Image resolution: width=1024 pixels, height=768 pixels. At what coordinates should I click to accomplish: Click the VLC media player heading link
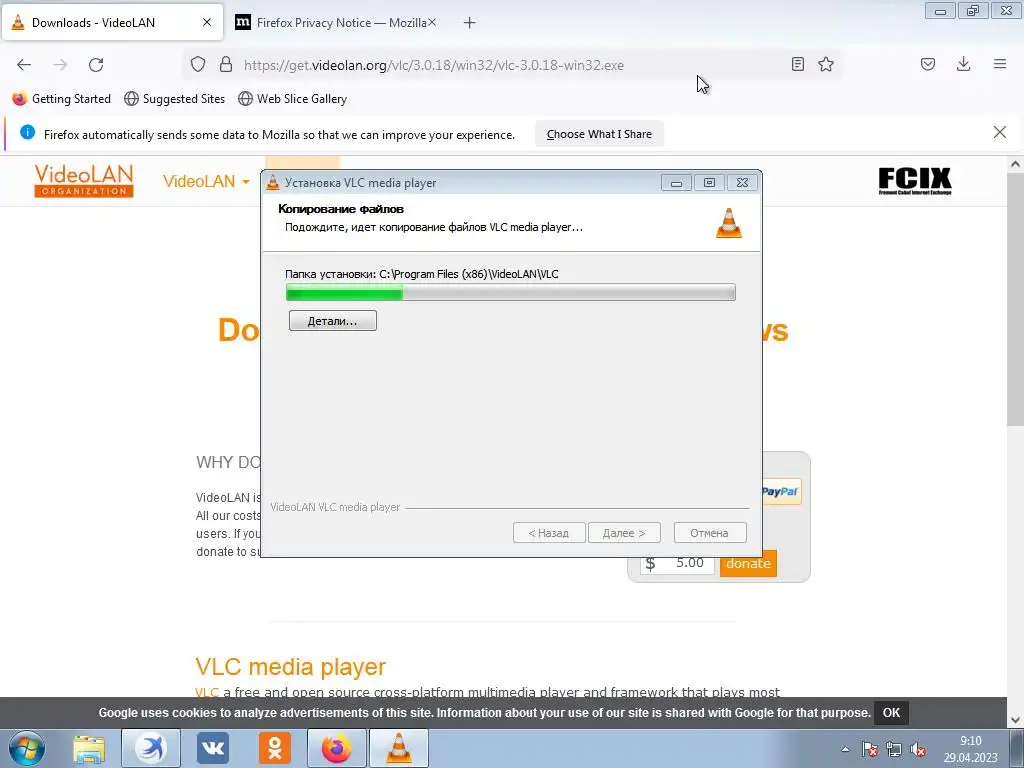[x=291, y=667]
